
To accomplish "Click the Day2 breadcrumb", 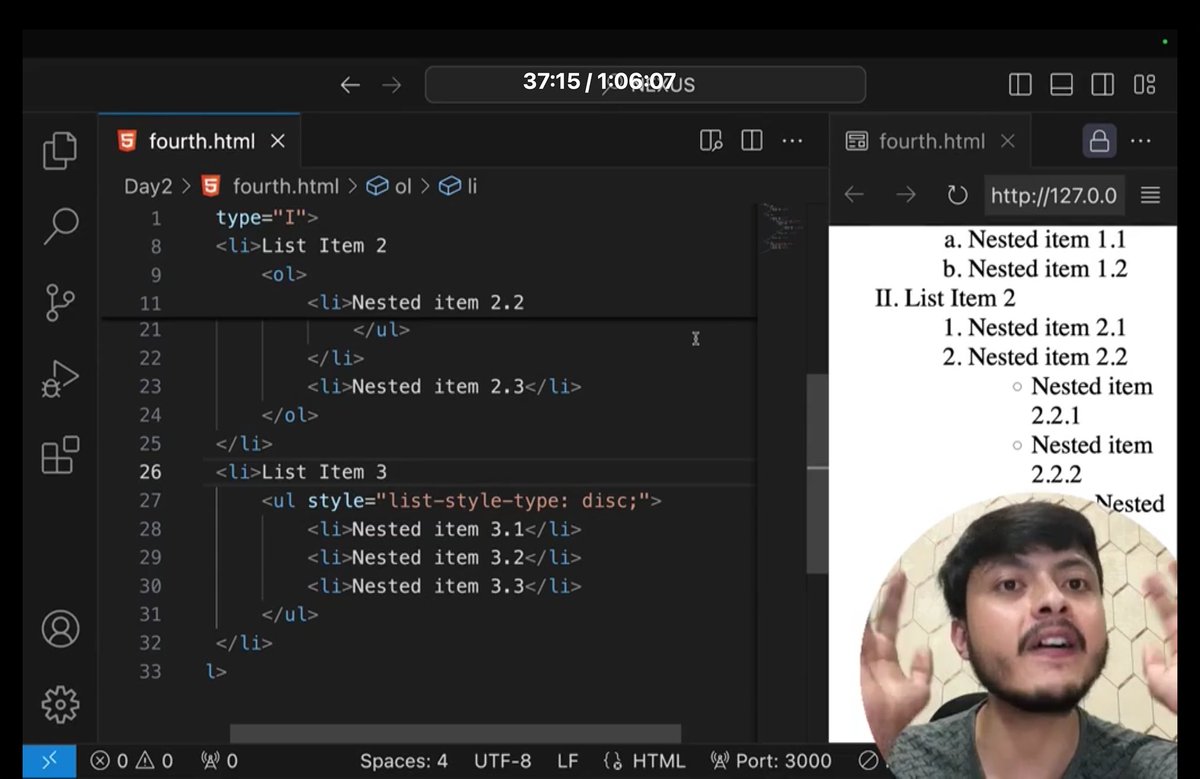I will pyautogui.click(x=148, y=186).
